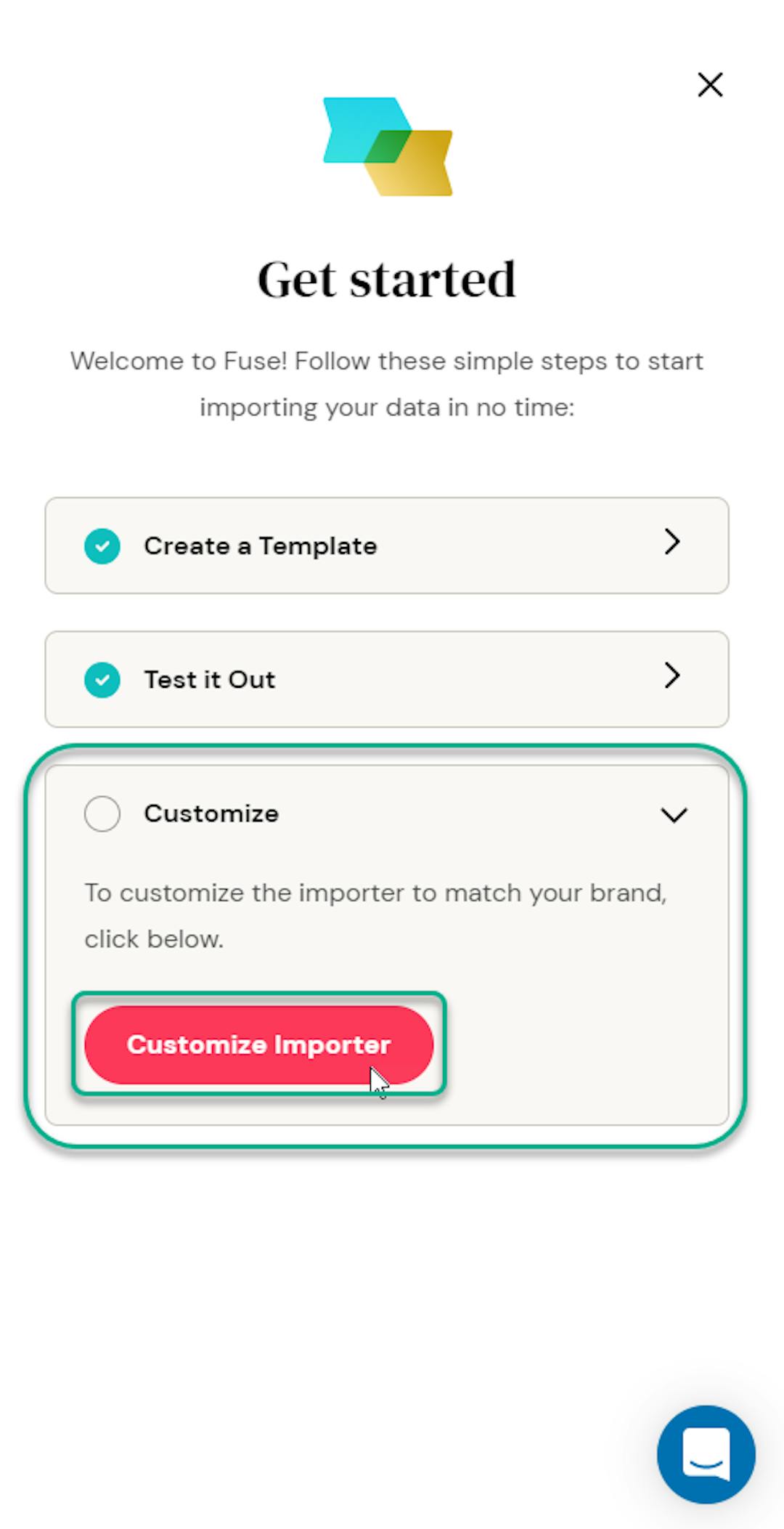Viewport: 784px width, 1529px height.
Task: Click the yellow arrow shape of the logo
Action: [421, 171]
